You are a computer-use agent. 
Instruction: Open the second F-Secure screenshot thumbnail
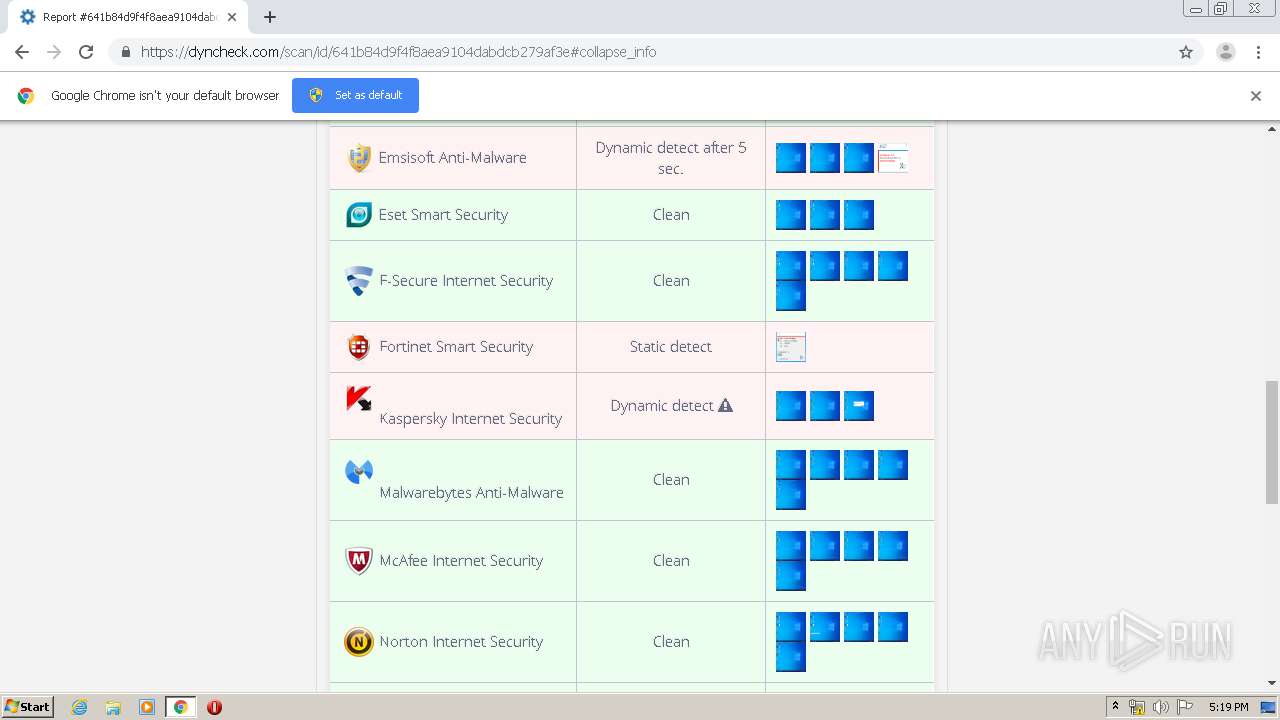(825, 266)
